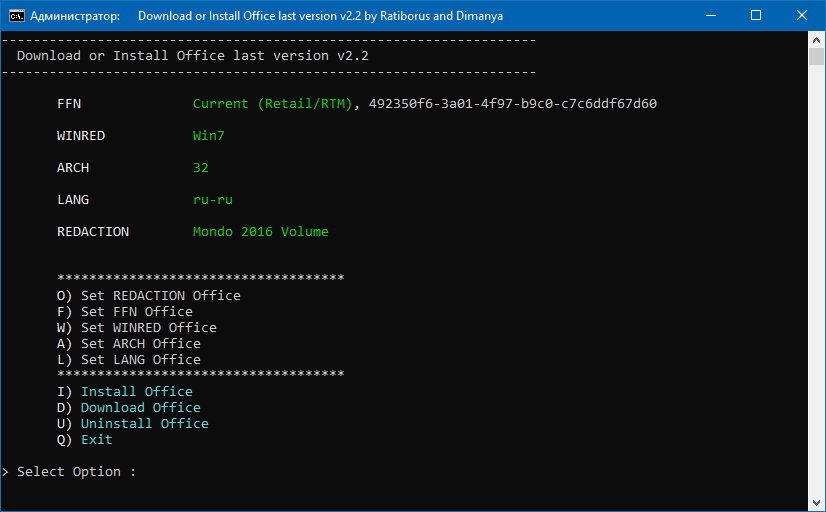Click the 'Install Office' option text
Image resolution: width=826 pixels, height=512 pixels.
tap(137, 391)
